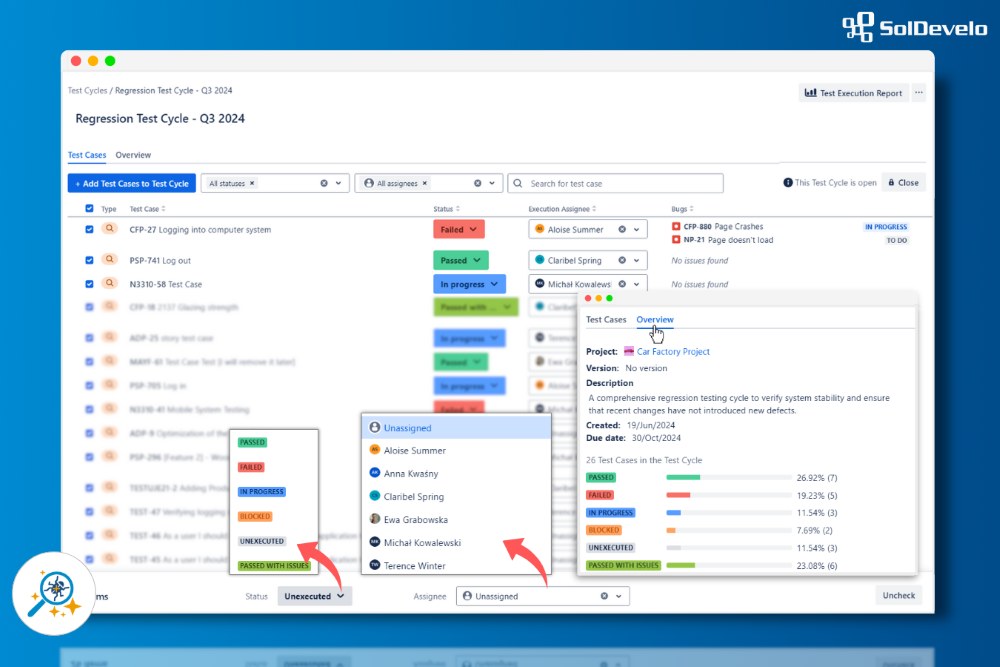Expand the Failed status dropdown for CFP-27
The width and height of the screenshot is (1000, 667).
[459, 229]
